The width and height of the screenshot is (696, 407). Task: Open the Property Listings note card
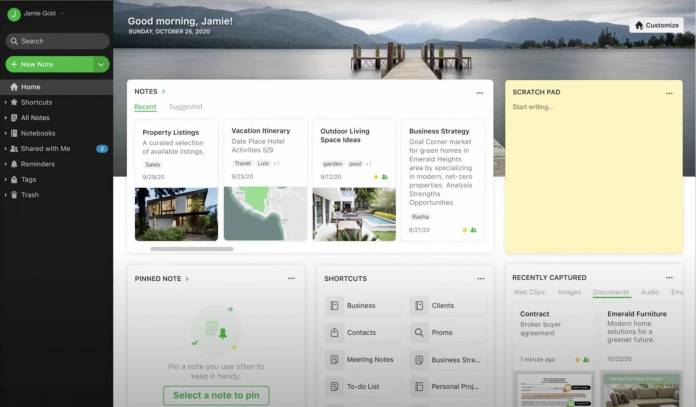pyautogui.click(x=176, y=180)
